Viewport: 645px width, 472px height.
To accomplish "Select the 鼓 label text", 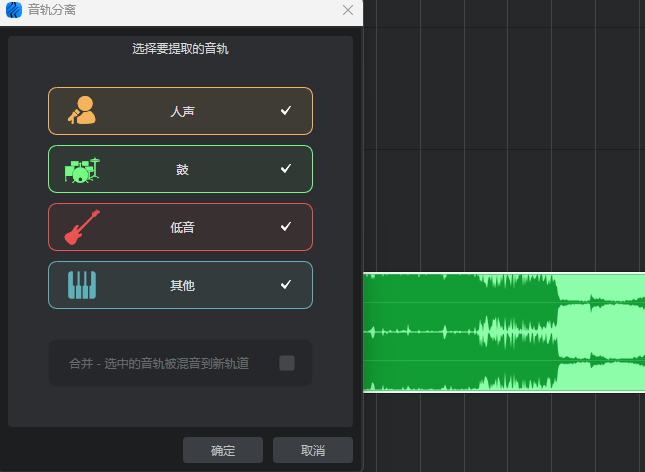I will (x=182, y=169).
